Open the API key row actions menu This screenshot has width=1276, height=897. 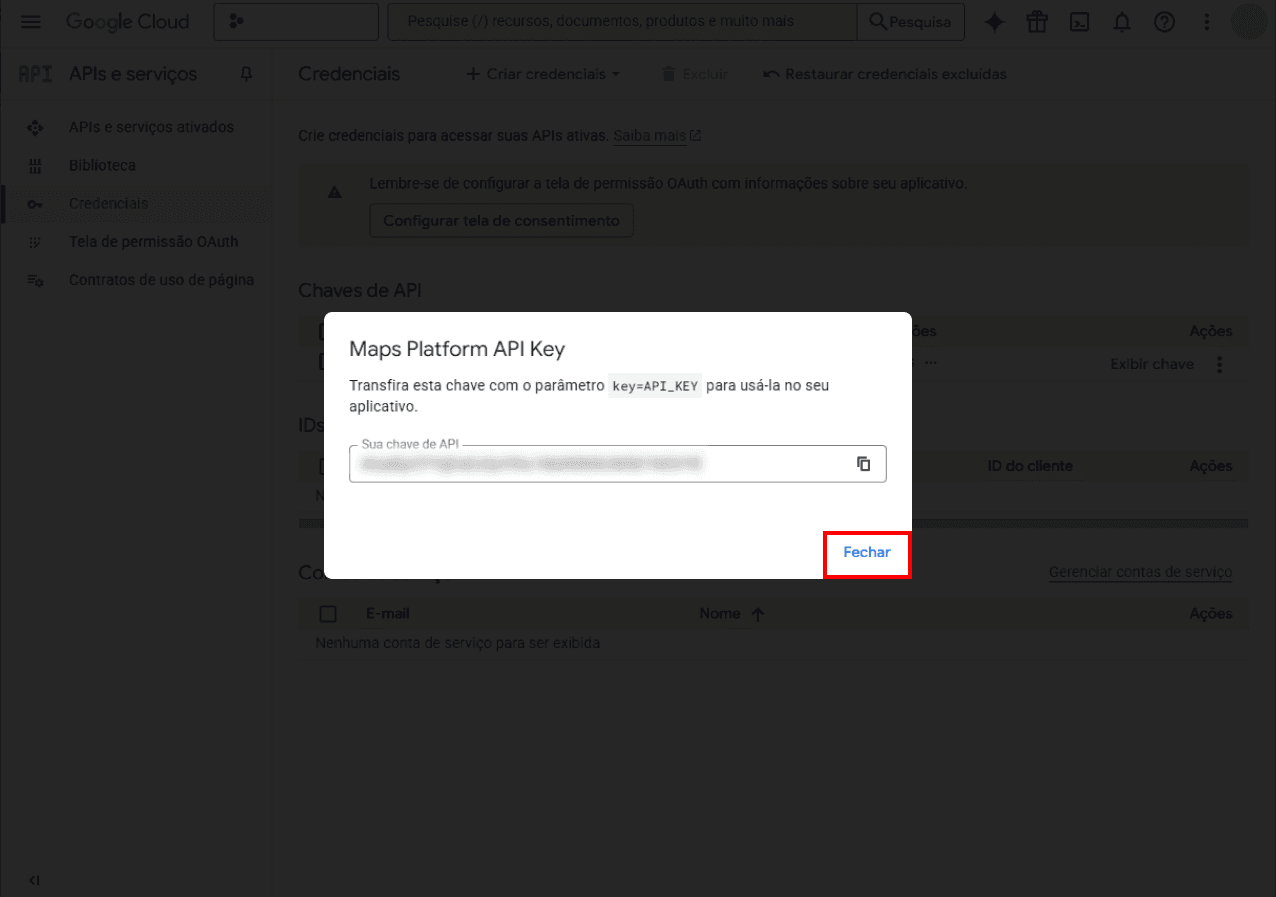tap(1219, 365)
